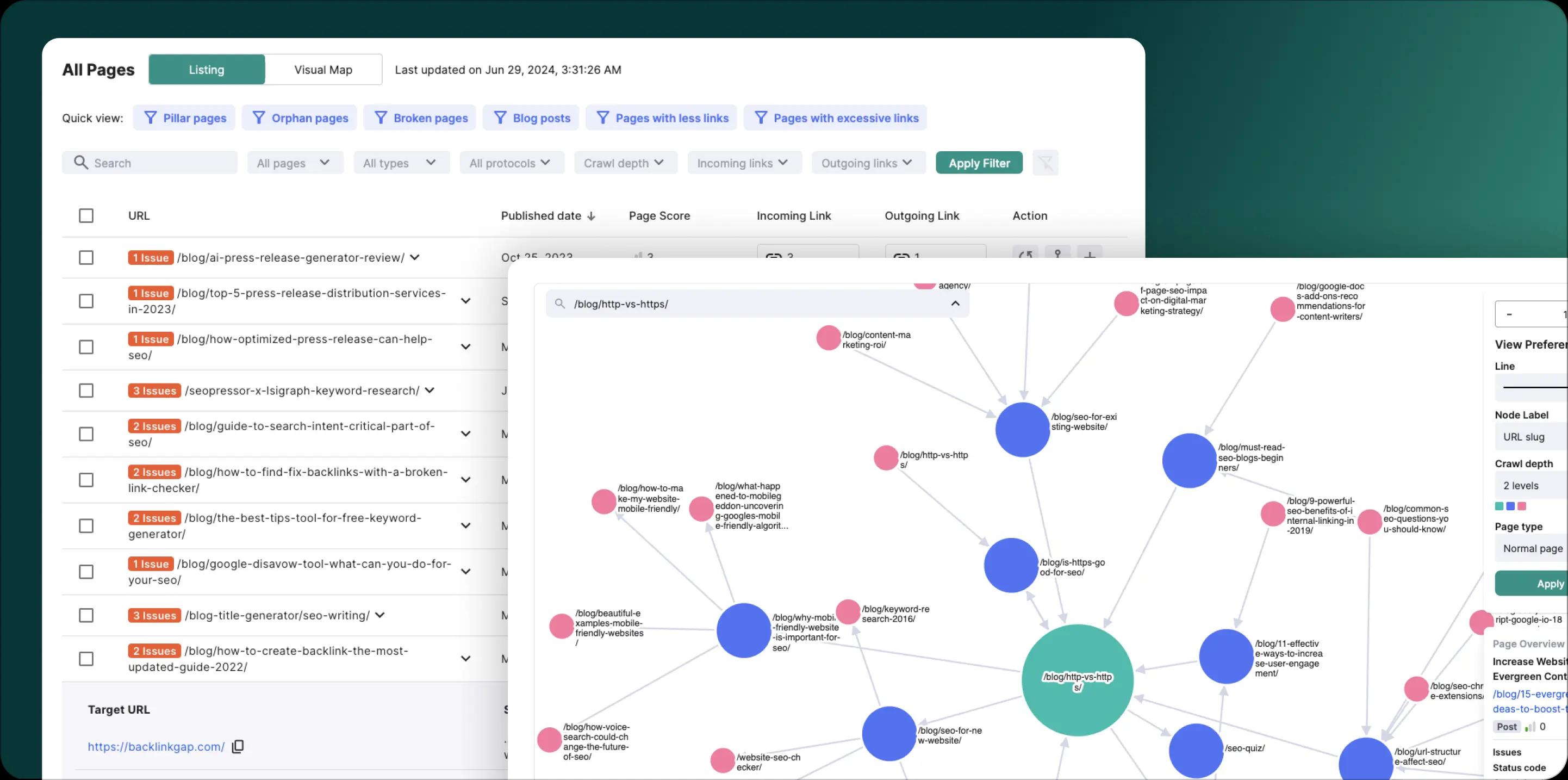The width and height of the screenshot is (1568, 780).
Task: Click the Search input field
Action: click(x=150, y=163)
